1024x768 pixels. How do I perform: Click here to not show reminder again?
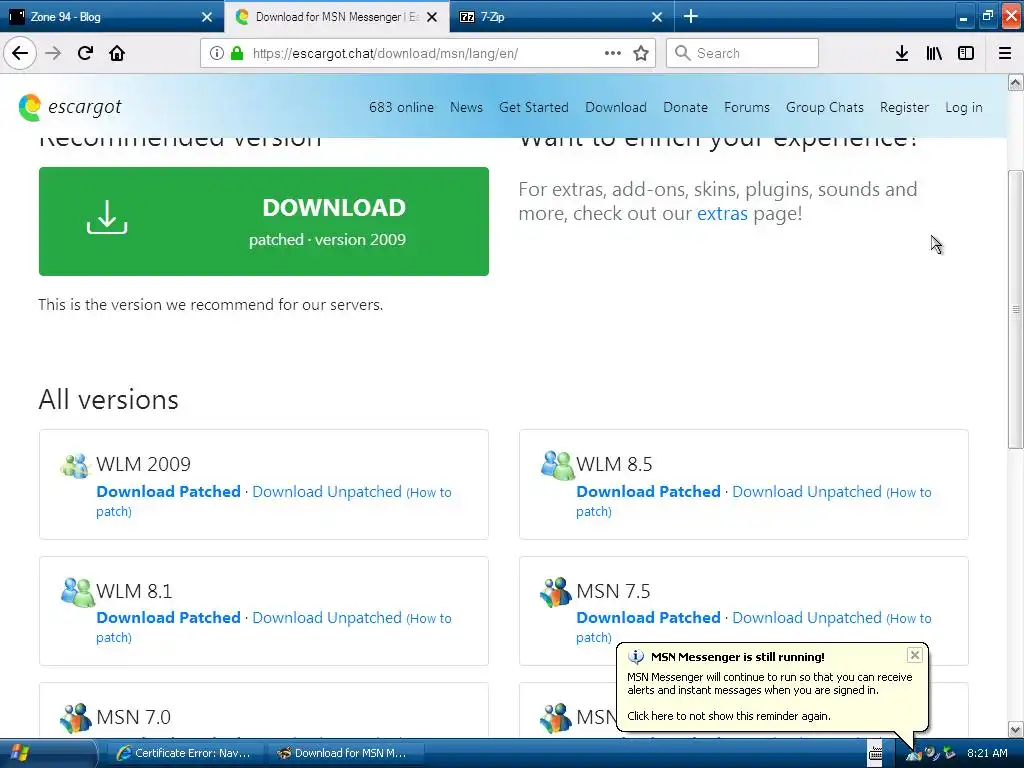click(729, 716)
